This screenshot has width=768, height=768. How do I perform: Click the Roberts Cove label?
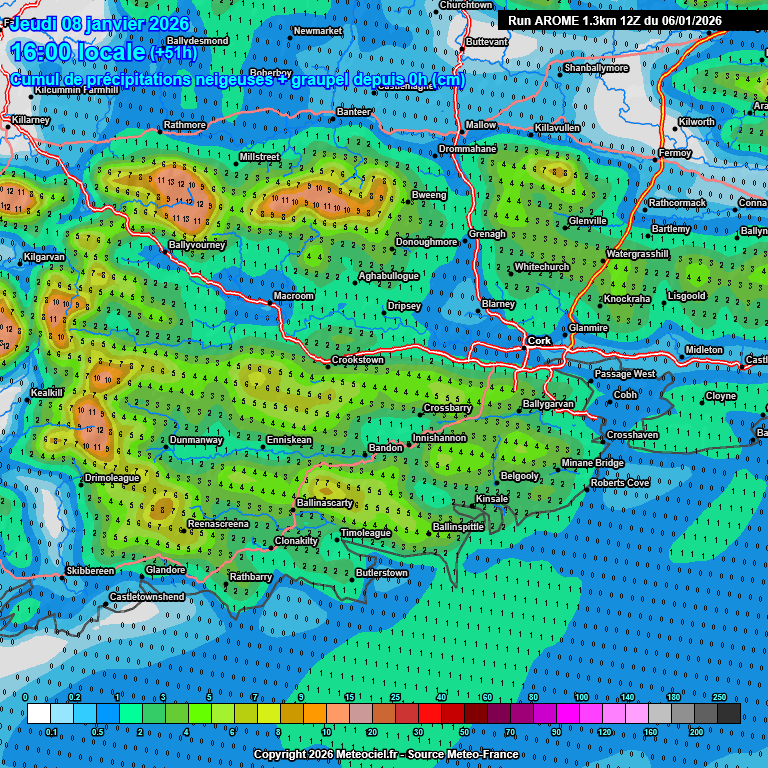pos(620,482)
